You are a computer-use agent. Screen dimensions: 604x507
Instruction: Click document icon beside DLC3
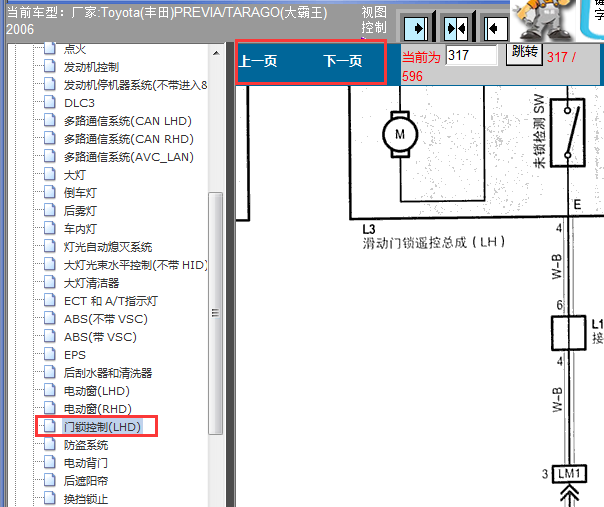pos(50,102)
